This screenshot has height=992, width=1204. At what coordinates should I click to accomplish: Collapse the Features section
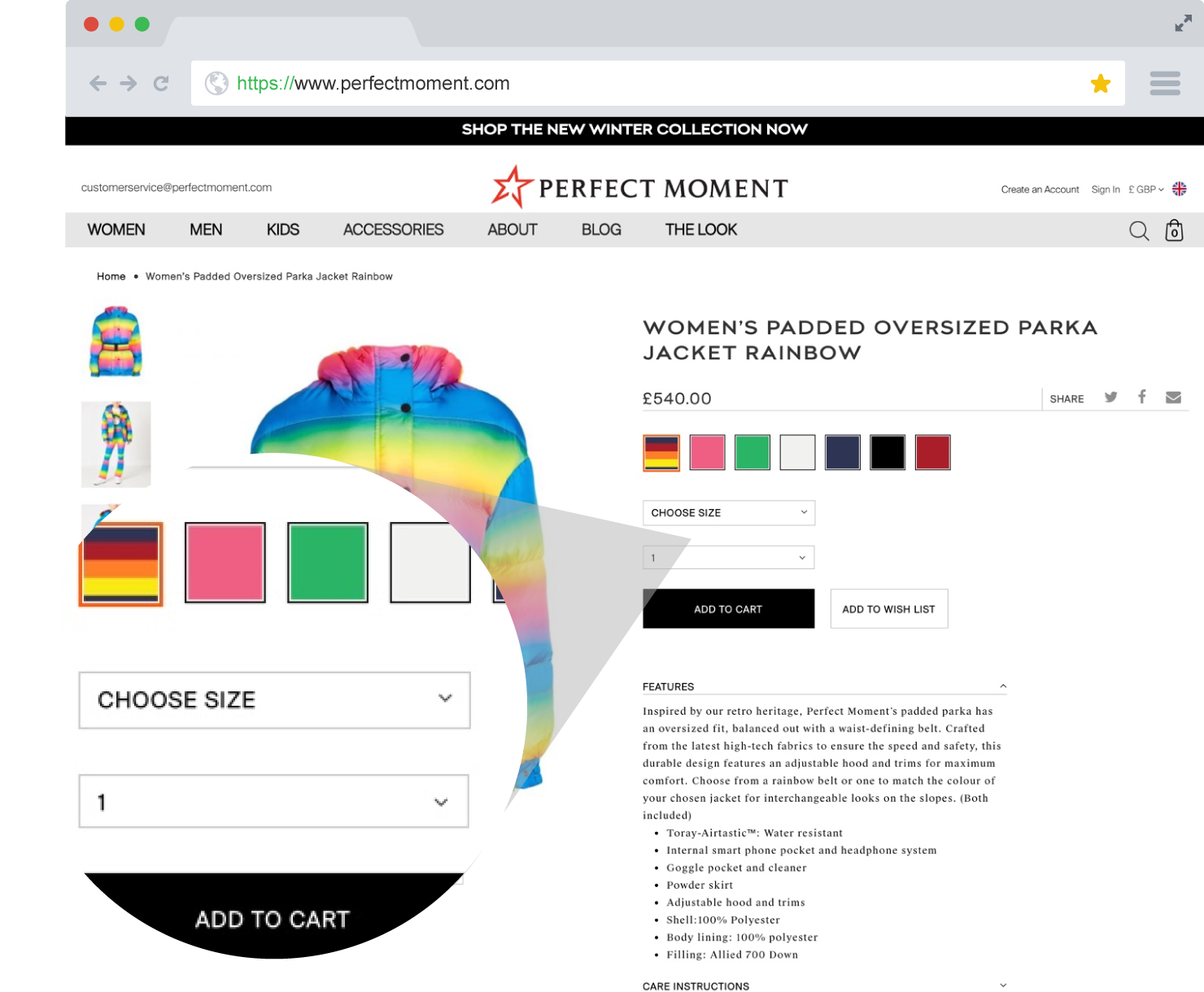824,686
